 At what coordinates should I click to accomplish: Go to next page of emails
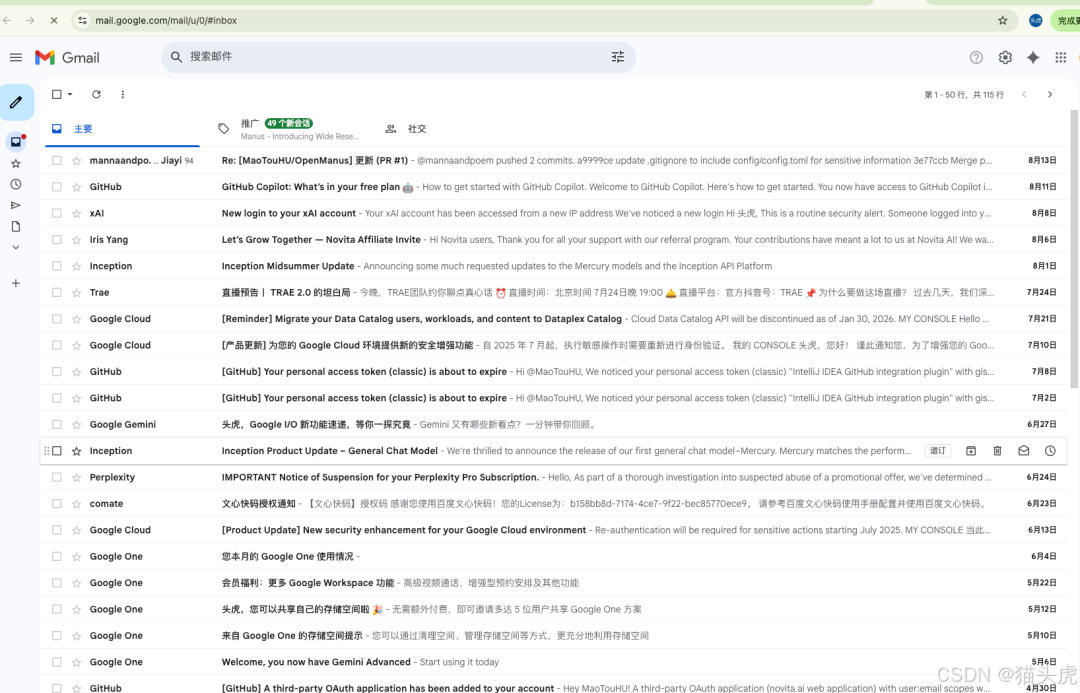click(x=1050, y=94)
